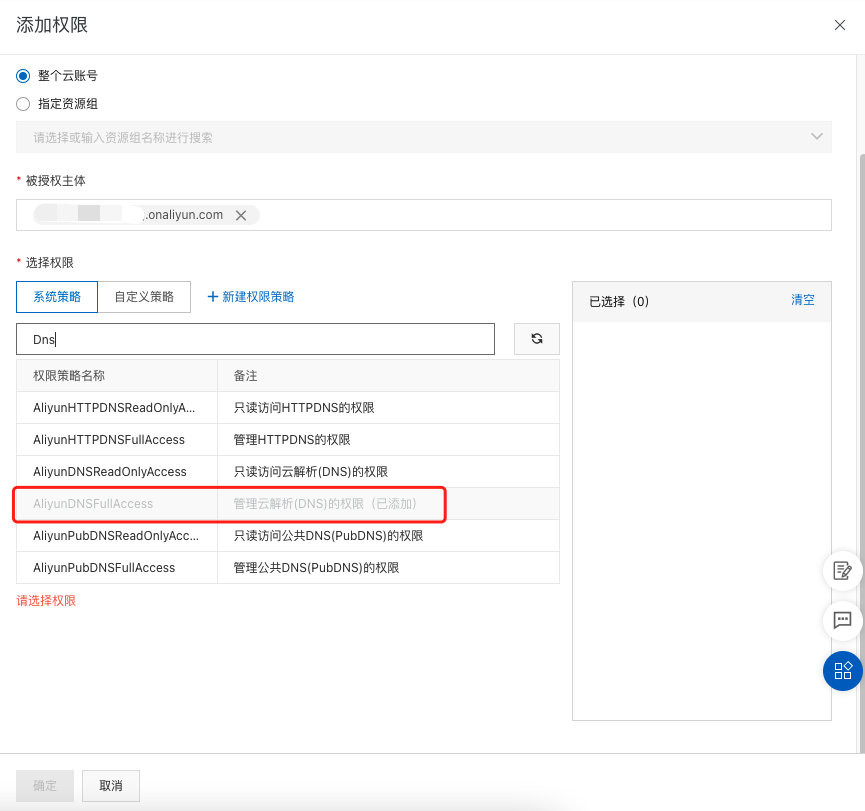Screen dimensions: 865x811
Task: Open the blue floating apps grid icon
Action: (842, 671)
